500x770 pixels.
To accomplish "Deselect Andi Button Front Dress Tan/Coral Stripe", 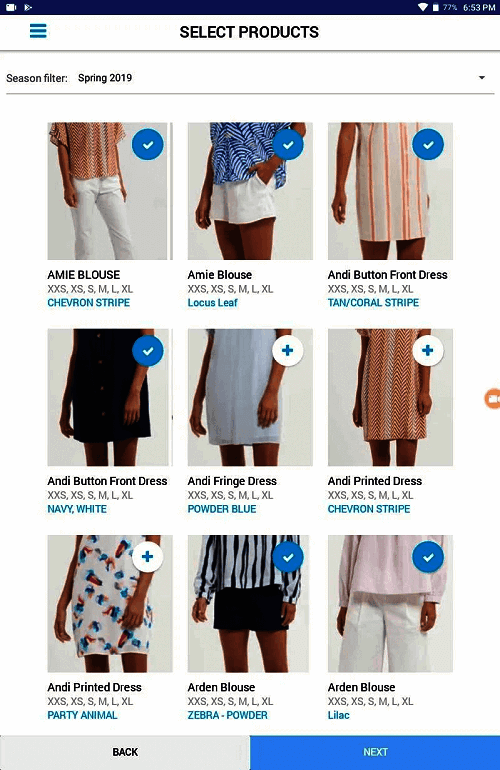I will click(x=428, y=144).
